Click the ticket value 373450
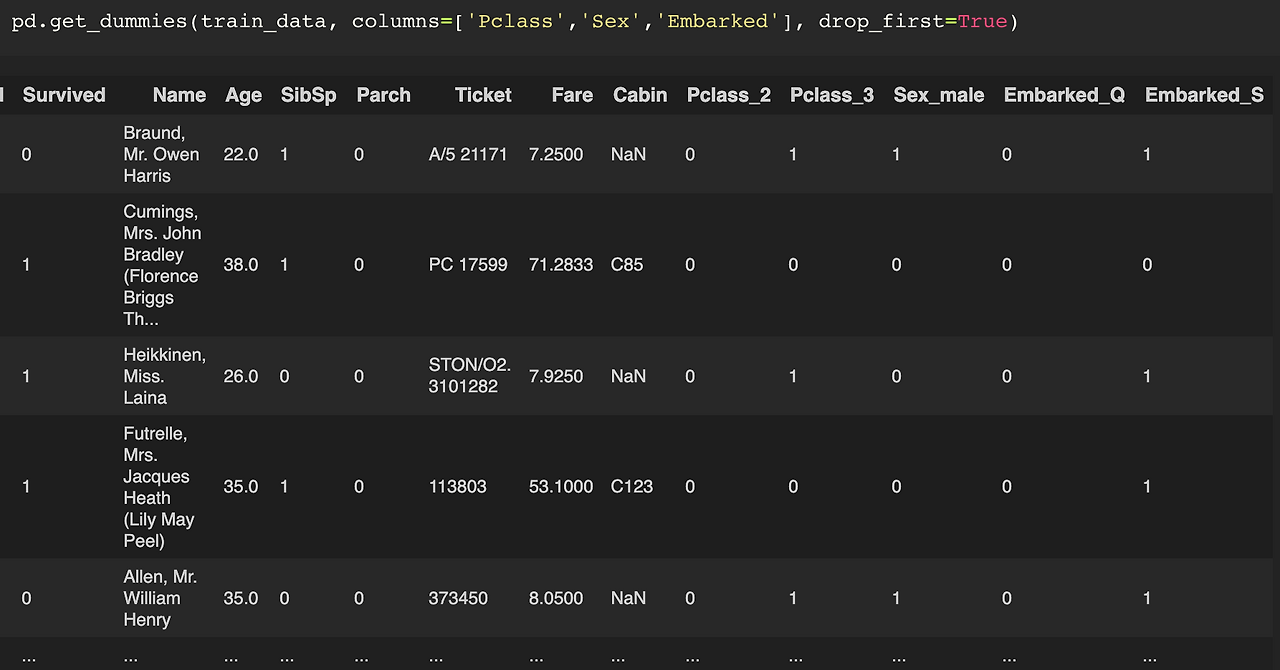This screenshot has height=670, width=1280. tap(458, 598)
